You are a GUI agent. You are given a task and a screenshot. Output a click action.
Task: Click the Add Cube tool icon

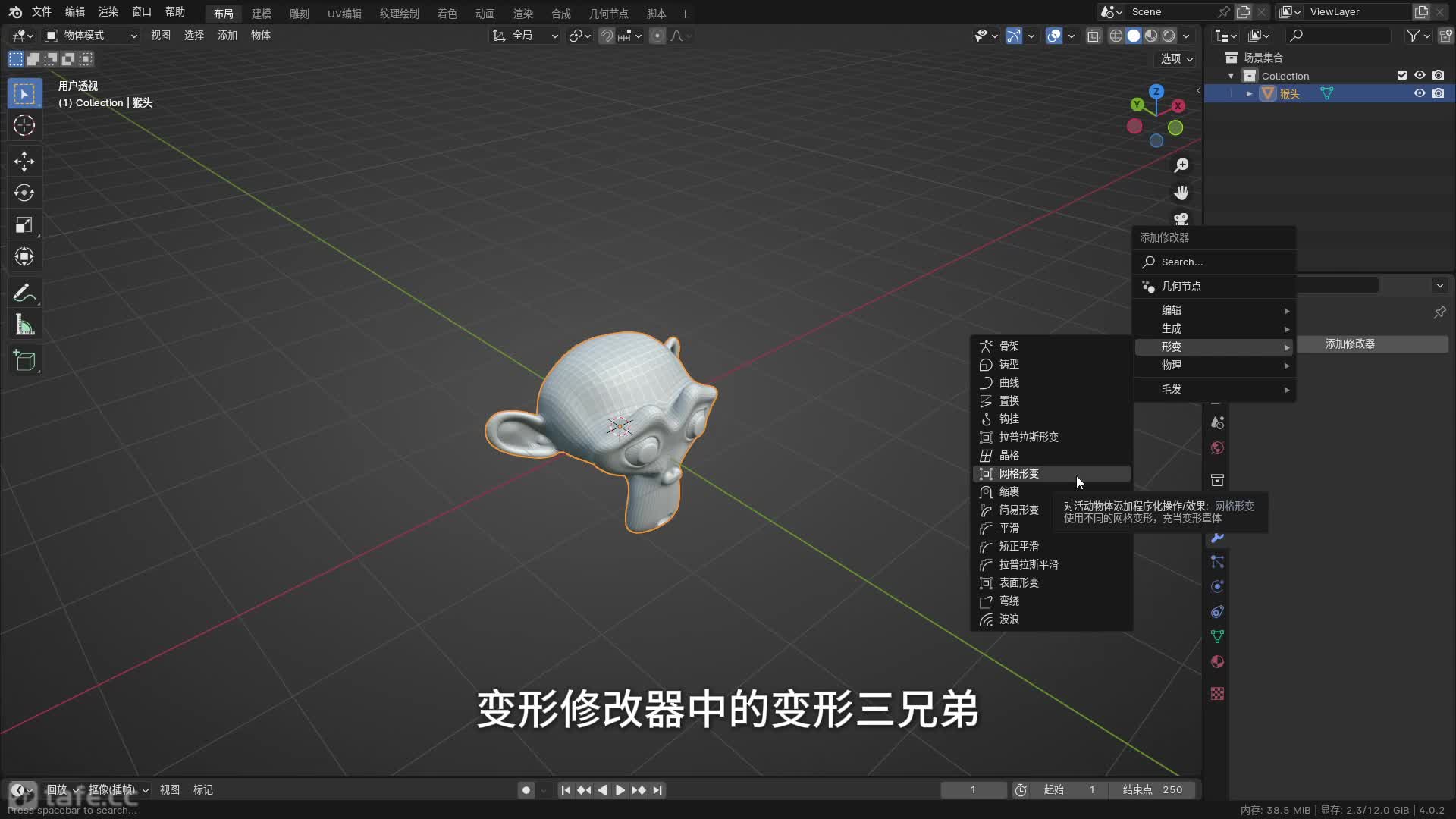[x=24, y=361]
